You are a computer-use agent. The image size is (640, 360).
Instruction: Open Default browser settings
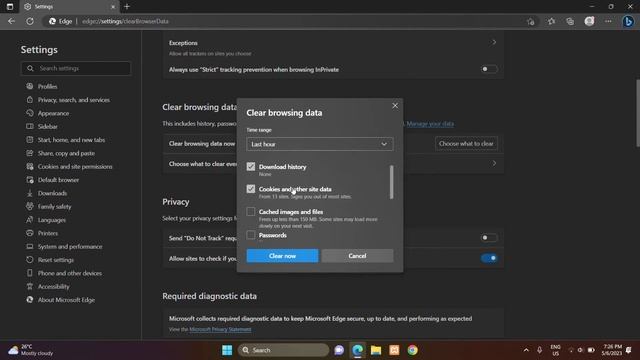click(x=58, y=180)
